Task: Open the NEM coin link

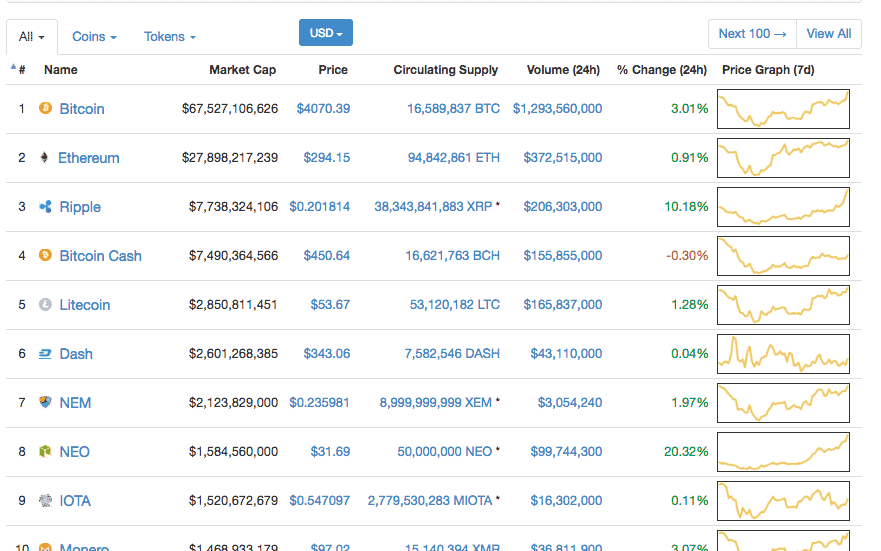Action: coord(75,403)
